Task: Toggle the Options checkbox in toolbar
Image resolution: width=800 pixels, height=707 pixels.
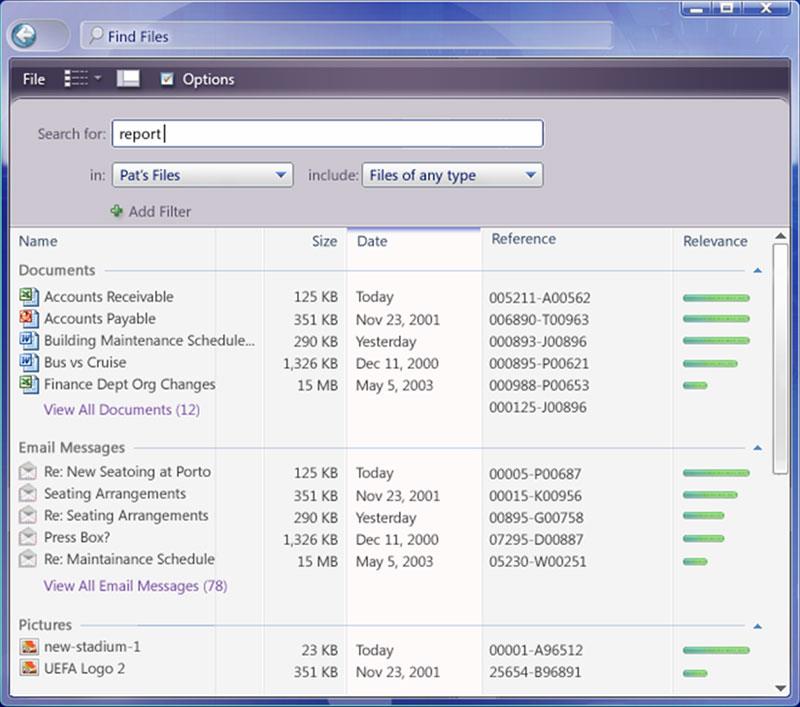Action: click(x=167, y=79)
